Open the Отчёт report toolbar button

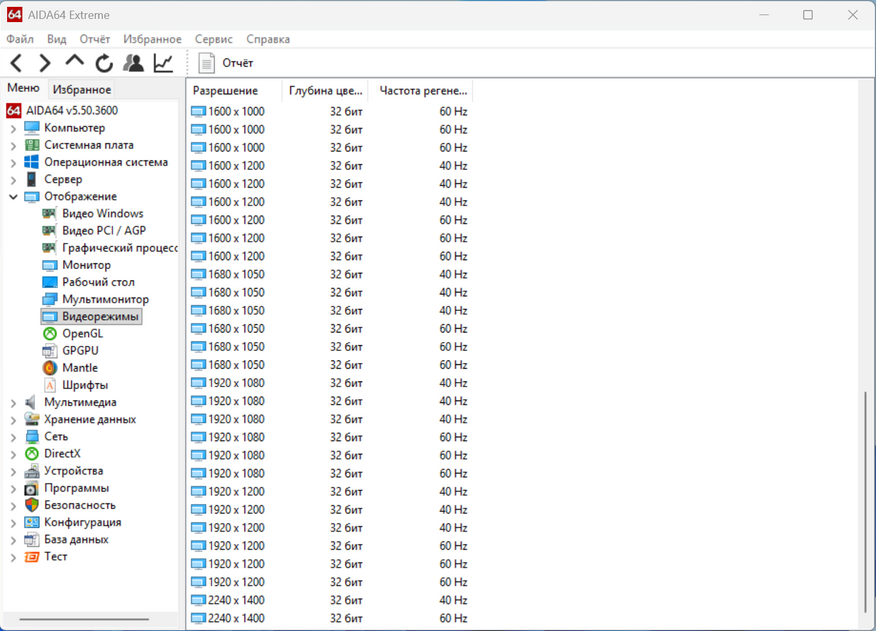[x=226, y=63]
